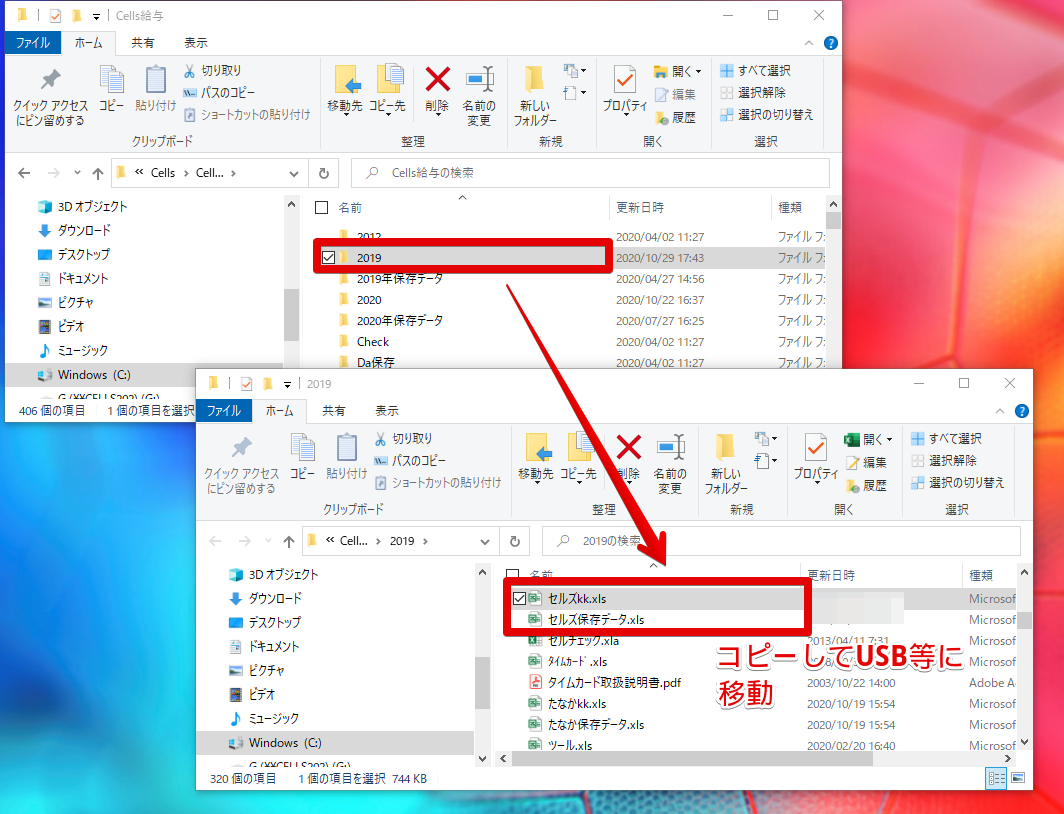Uncheck the 2019 folder checkbox

pos(328,258)
